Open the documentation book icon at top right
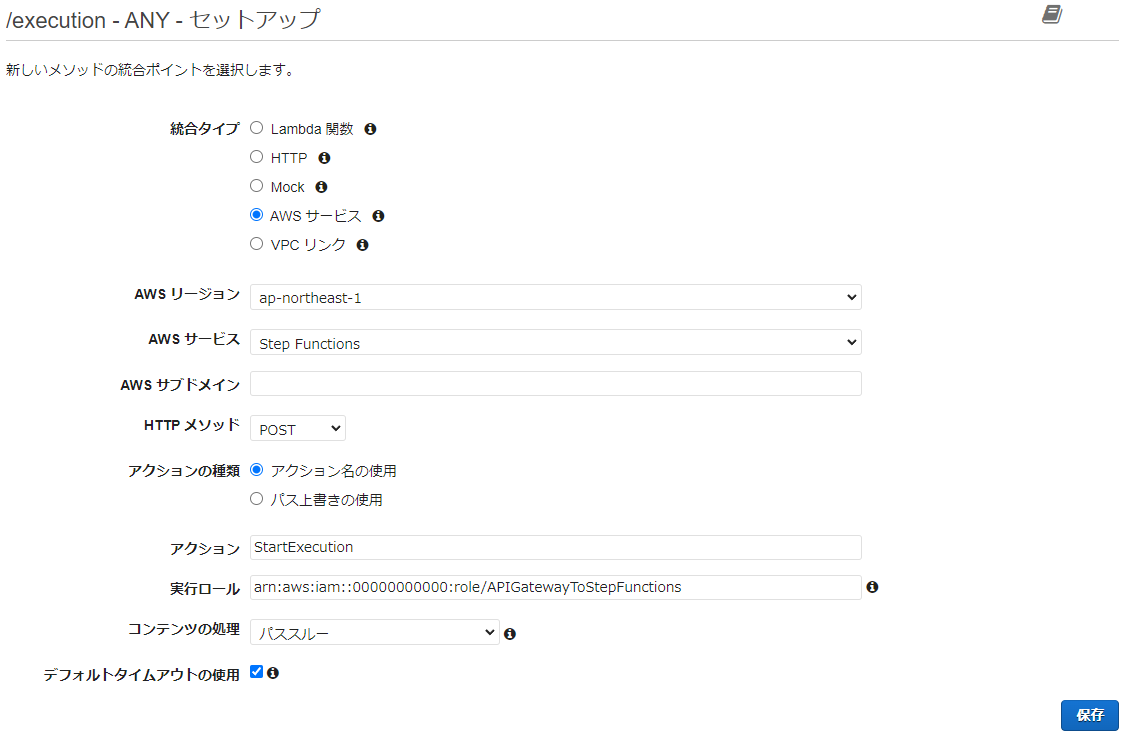1137x748 pixels. click(1051, 15)
